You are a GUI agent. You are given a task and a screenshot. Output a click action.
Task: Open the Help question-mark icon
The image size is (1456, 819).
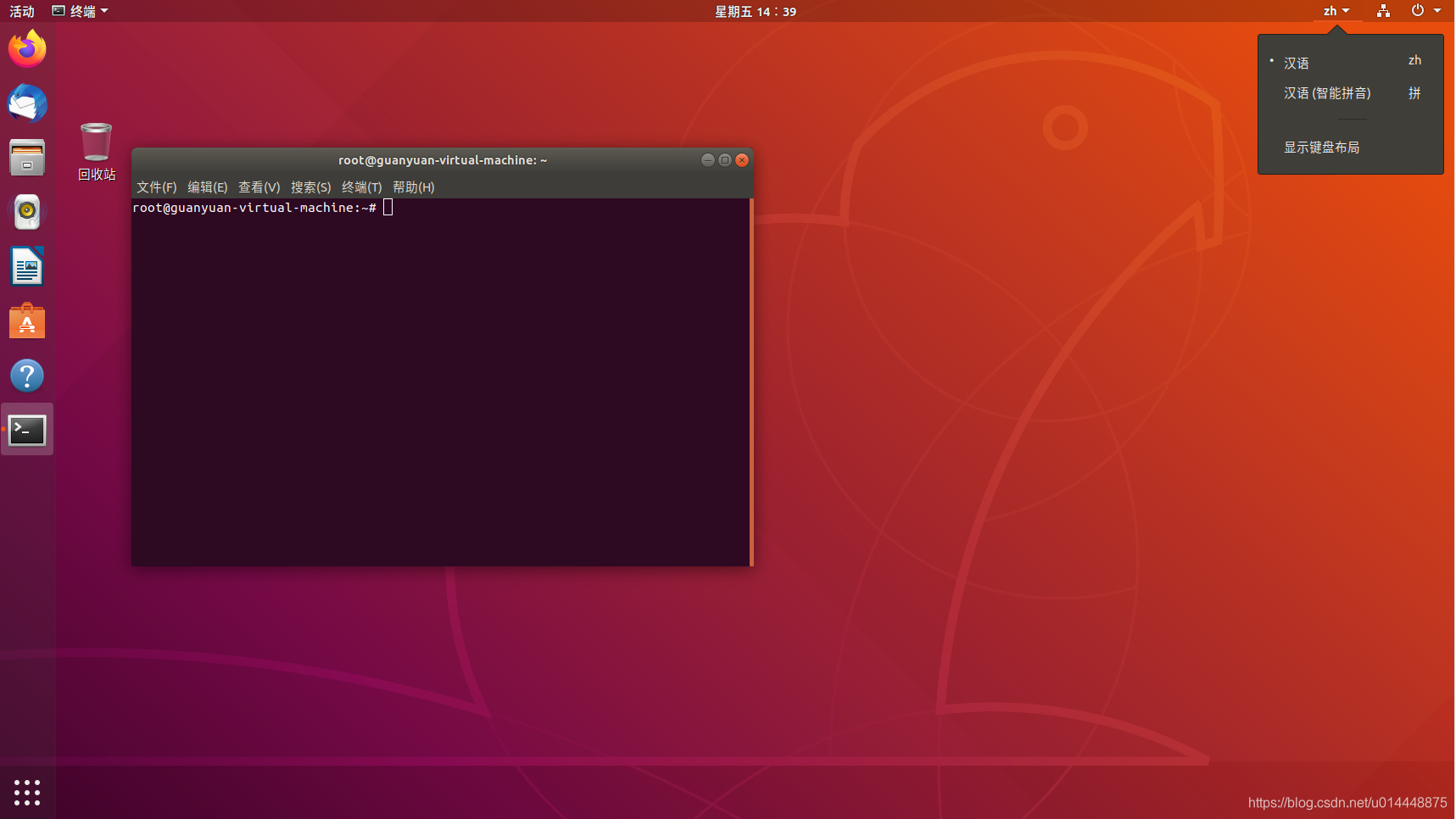point(27,376)
